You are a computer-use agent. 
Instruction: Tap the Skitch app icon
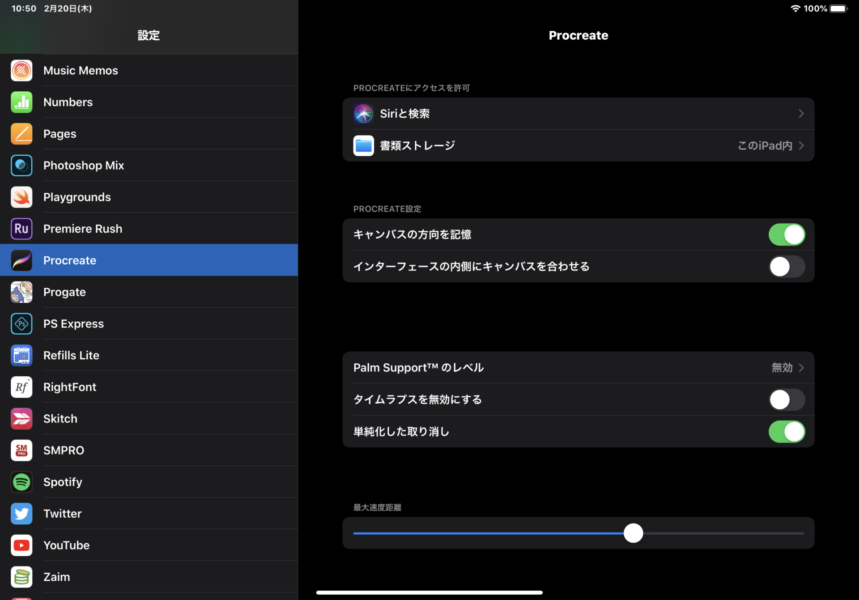[x=21, y=419]
